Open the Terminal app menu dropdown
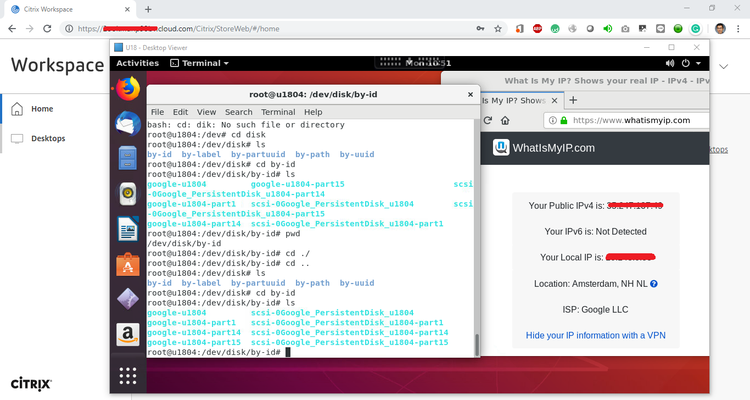 pyautogui.click(x=199, y=63)
